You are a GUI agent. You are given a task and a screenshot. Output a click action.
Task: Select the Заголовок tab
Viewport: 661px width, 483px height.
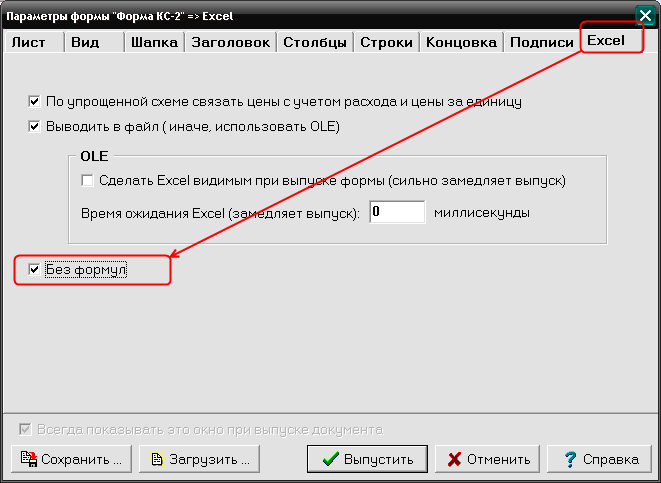point(230,42)
